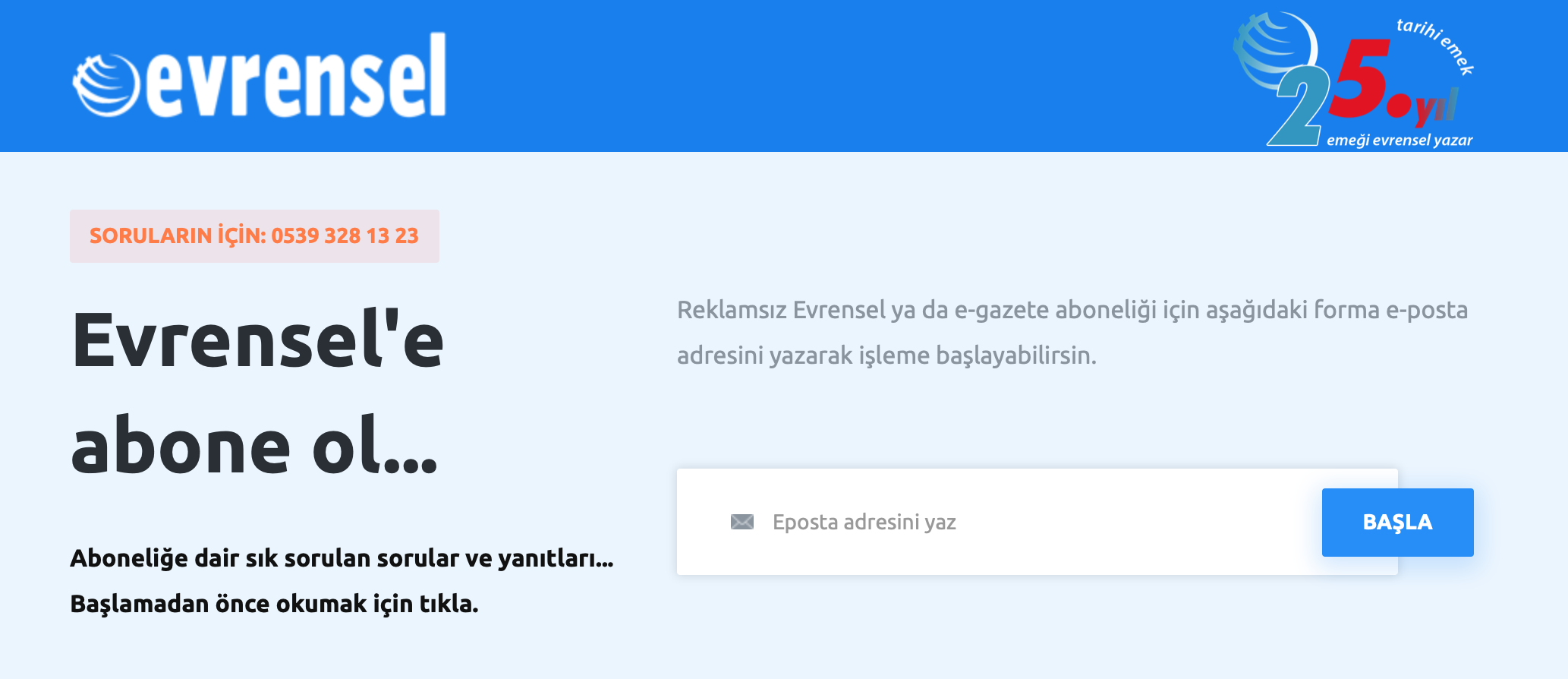Click the SORULARIN İÇİN phone number badge
This screenshot has height=679, width=1568.
(x=254, y=236)
